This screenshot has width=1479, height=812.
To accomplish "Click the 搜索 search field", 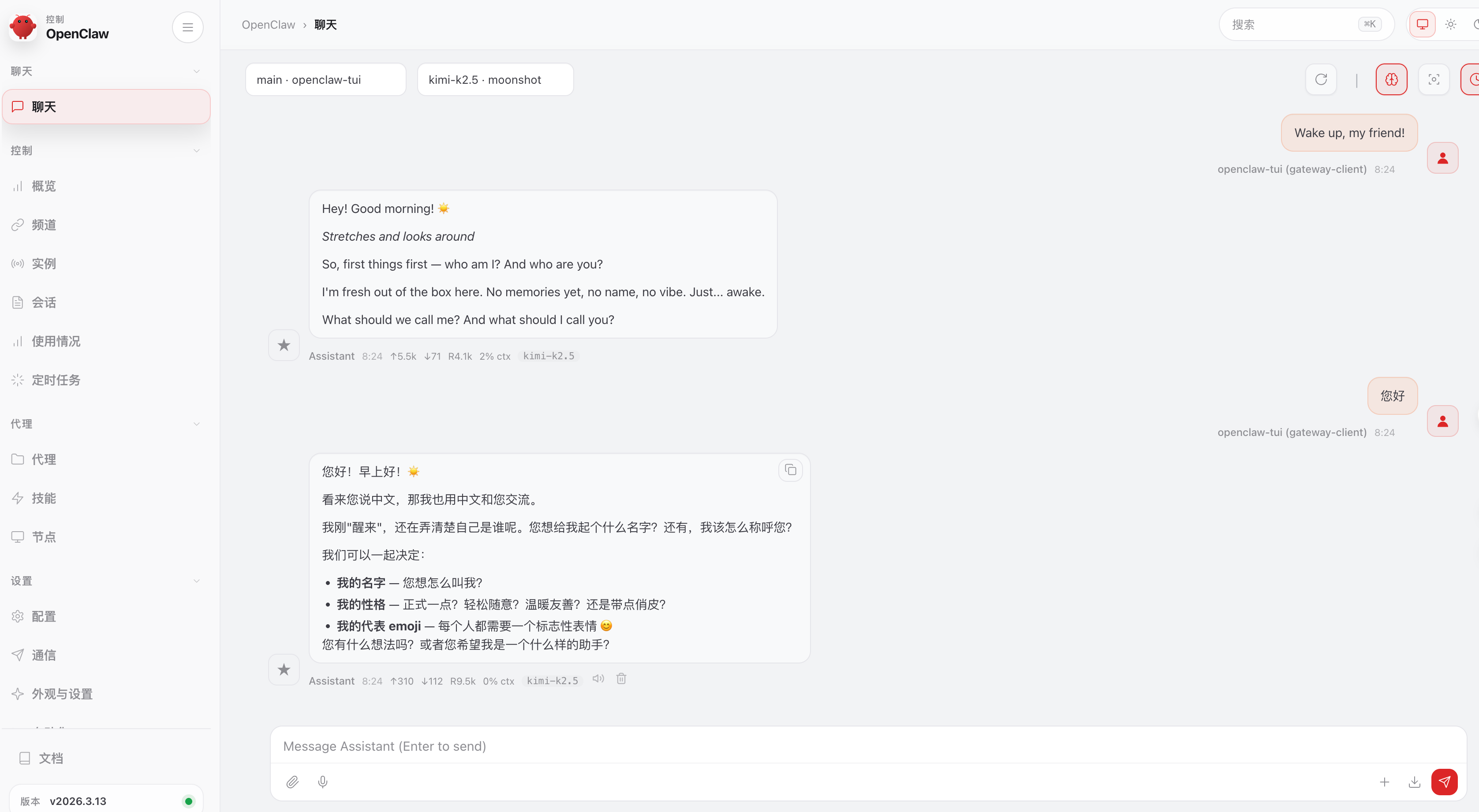I will tap(1306, 24).
